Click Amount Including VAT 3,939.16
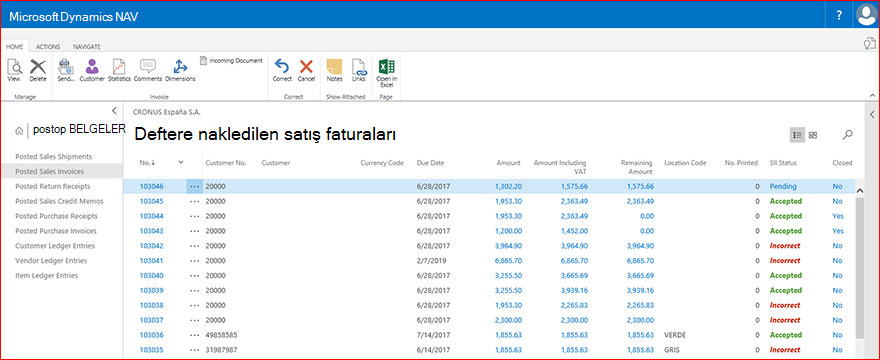This screenshot has width=880, height=360. tap(574, 291)
